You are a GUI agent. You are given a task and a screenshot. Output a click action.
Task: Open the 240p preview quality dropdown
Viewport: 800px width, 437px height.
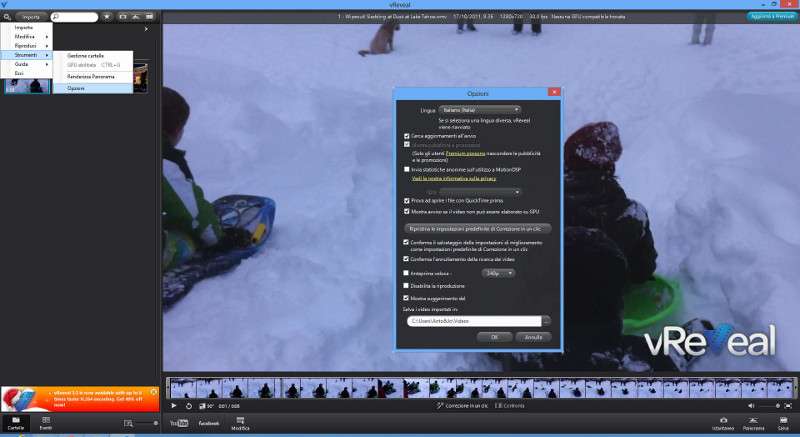[498, 272]
